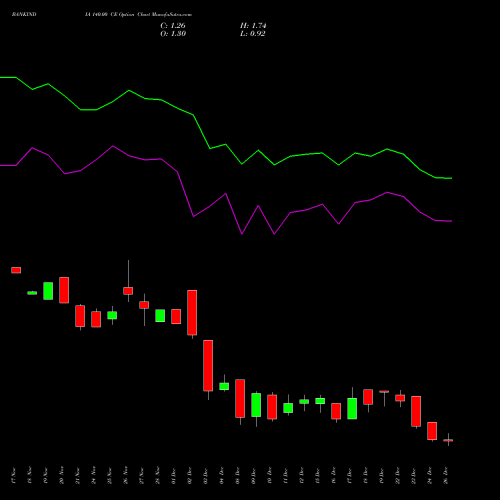
Task: Click the low value L: 0.92
Action: (253, 34)
